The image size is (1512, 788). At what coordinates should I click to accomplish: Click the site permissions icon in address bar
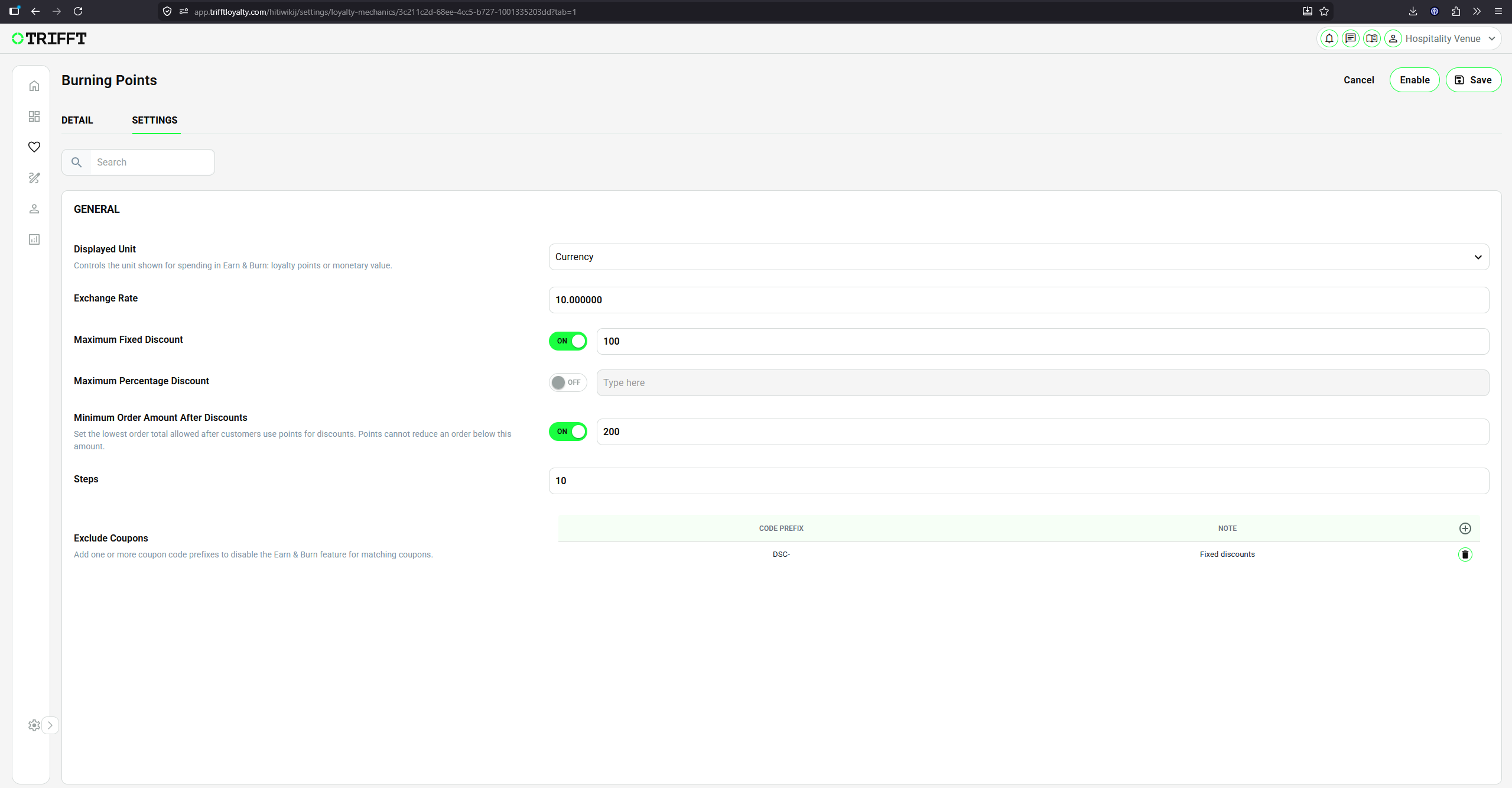184,11
